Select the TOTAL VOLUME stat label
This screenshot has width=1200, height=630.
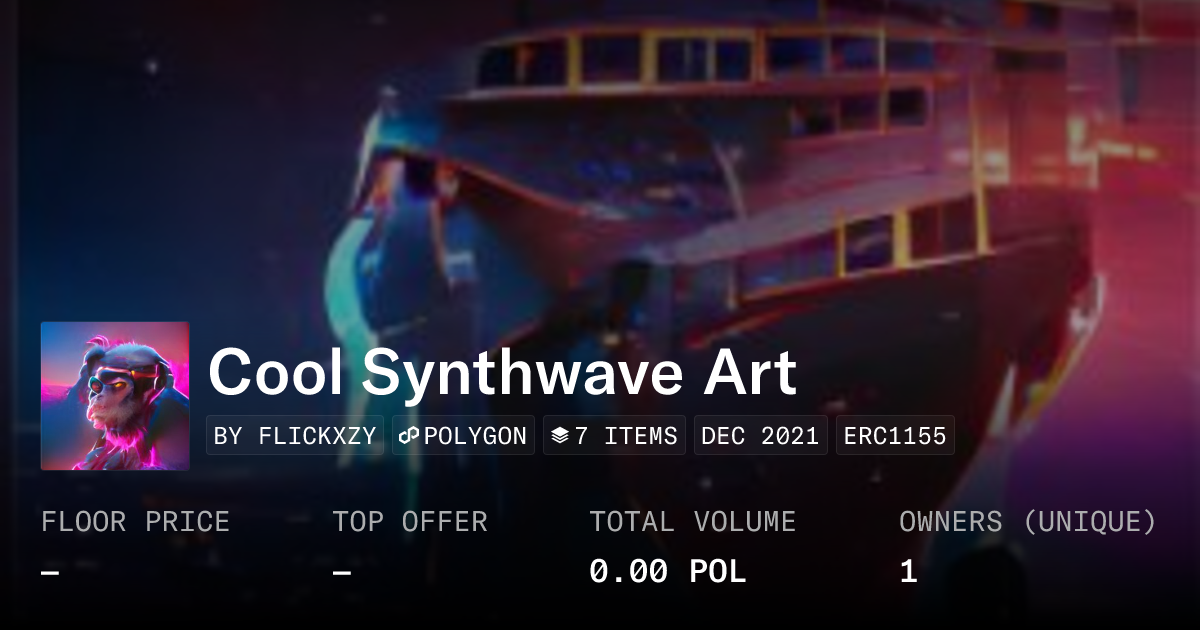point(693,522)
